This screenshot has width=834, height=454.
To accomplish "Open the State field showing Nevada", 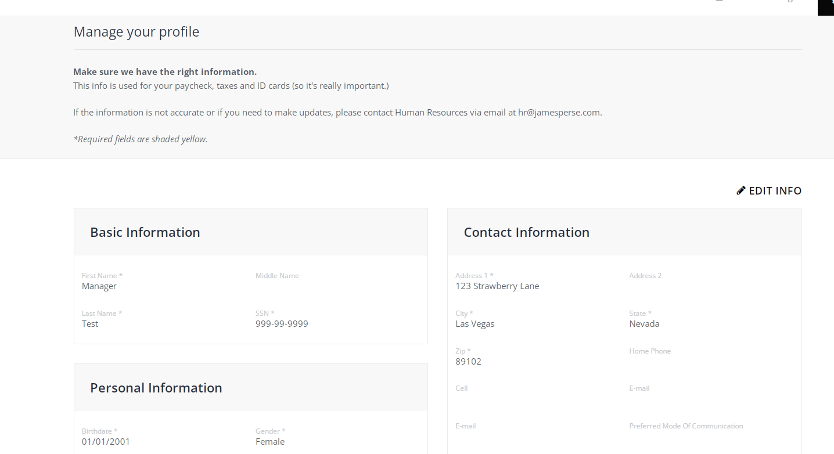I will 644,324.
